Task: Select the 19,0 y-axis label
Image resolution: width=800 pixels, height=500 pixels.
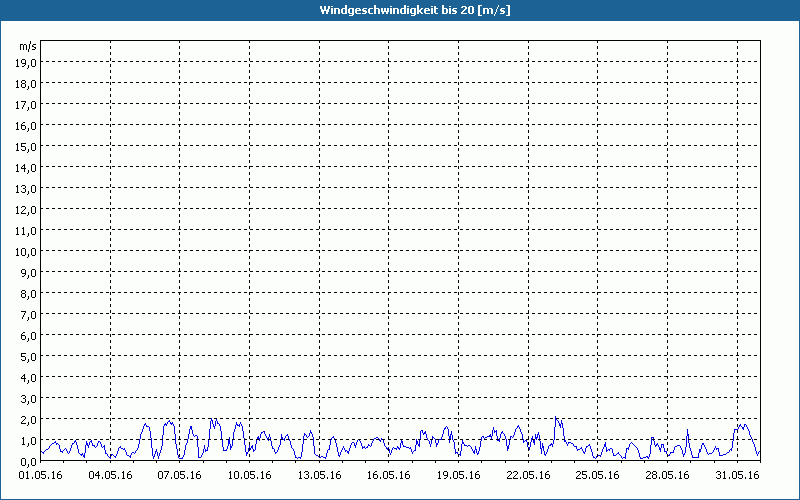Action: coord(27,63)
